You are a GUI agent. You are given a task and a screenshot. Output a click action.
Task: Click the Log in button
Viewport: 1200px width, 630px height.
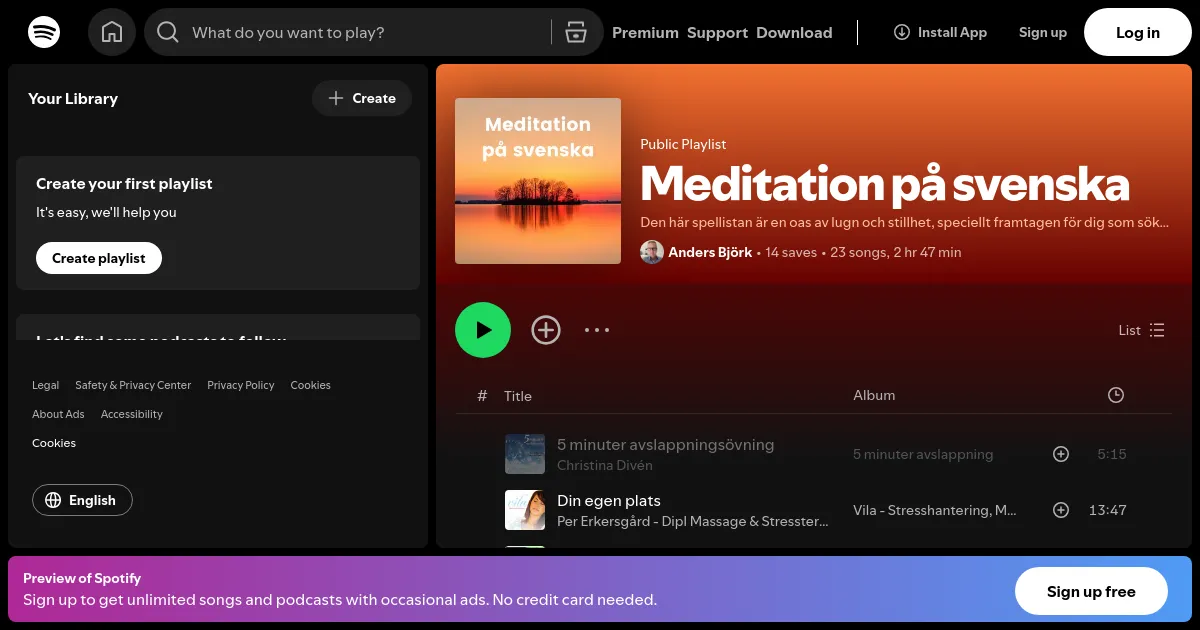(1137, 32)
